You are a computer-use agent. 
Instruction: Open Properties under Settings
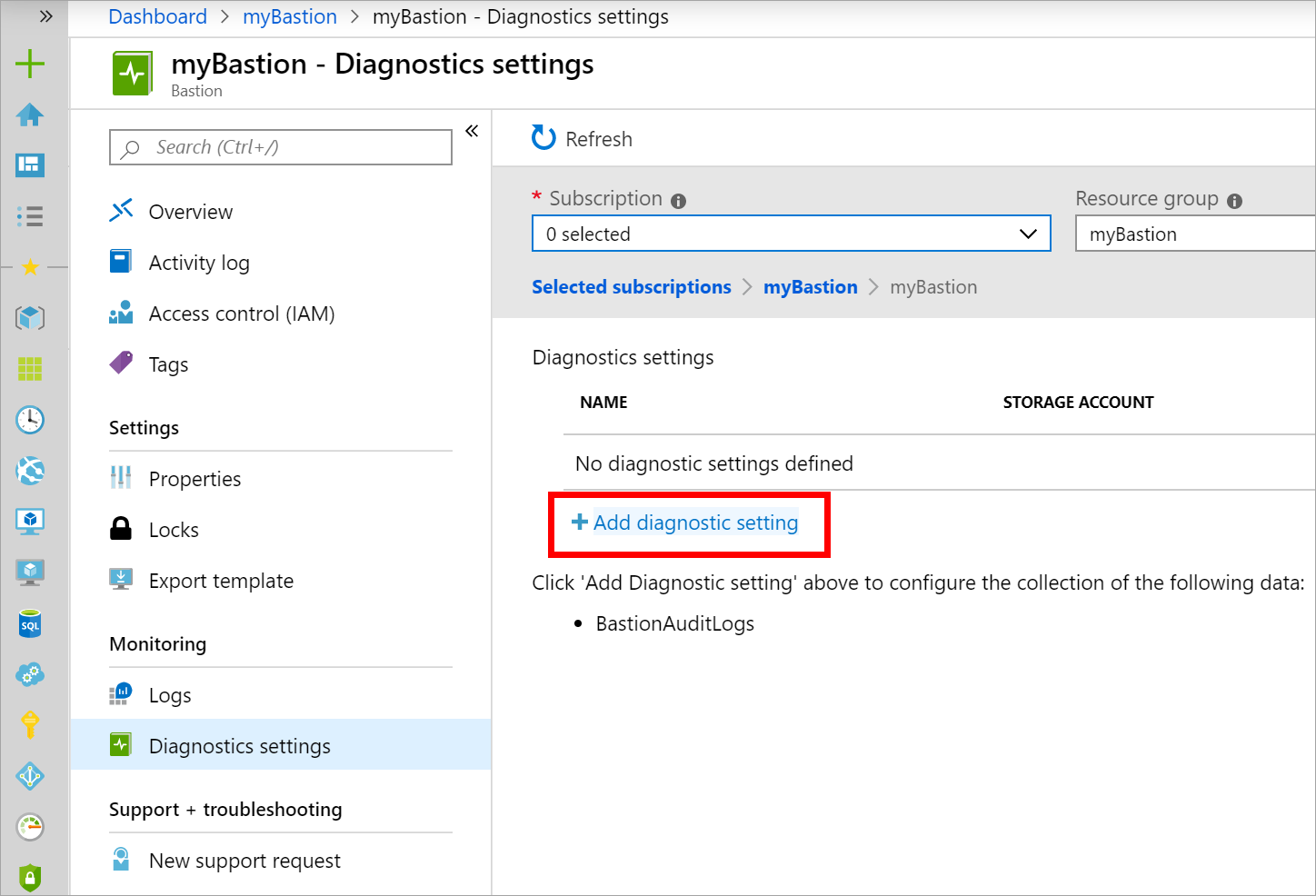(281, 479)
